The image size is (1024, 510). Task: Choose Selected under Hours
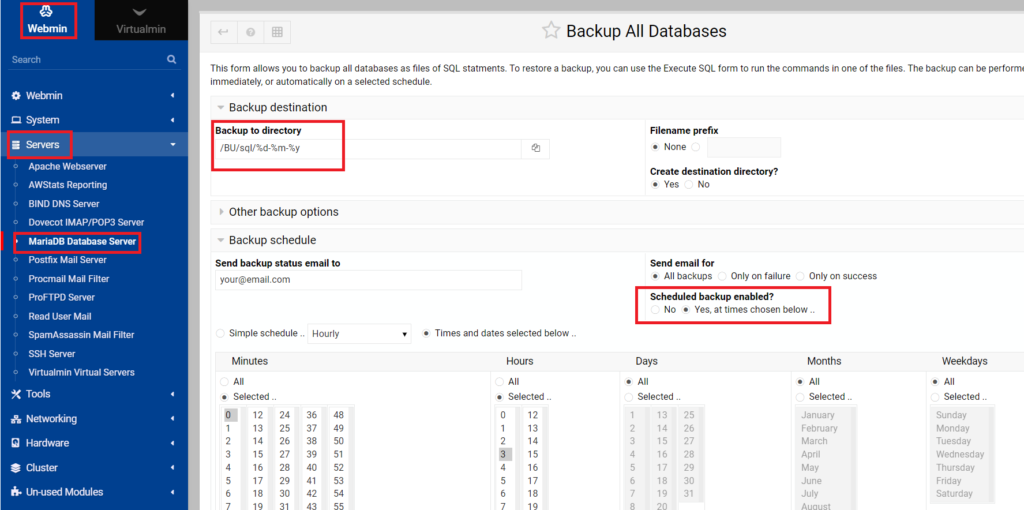500,396
